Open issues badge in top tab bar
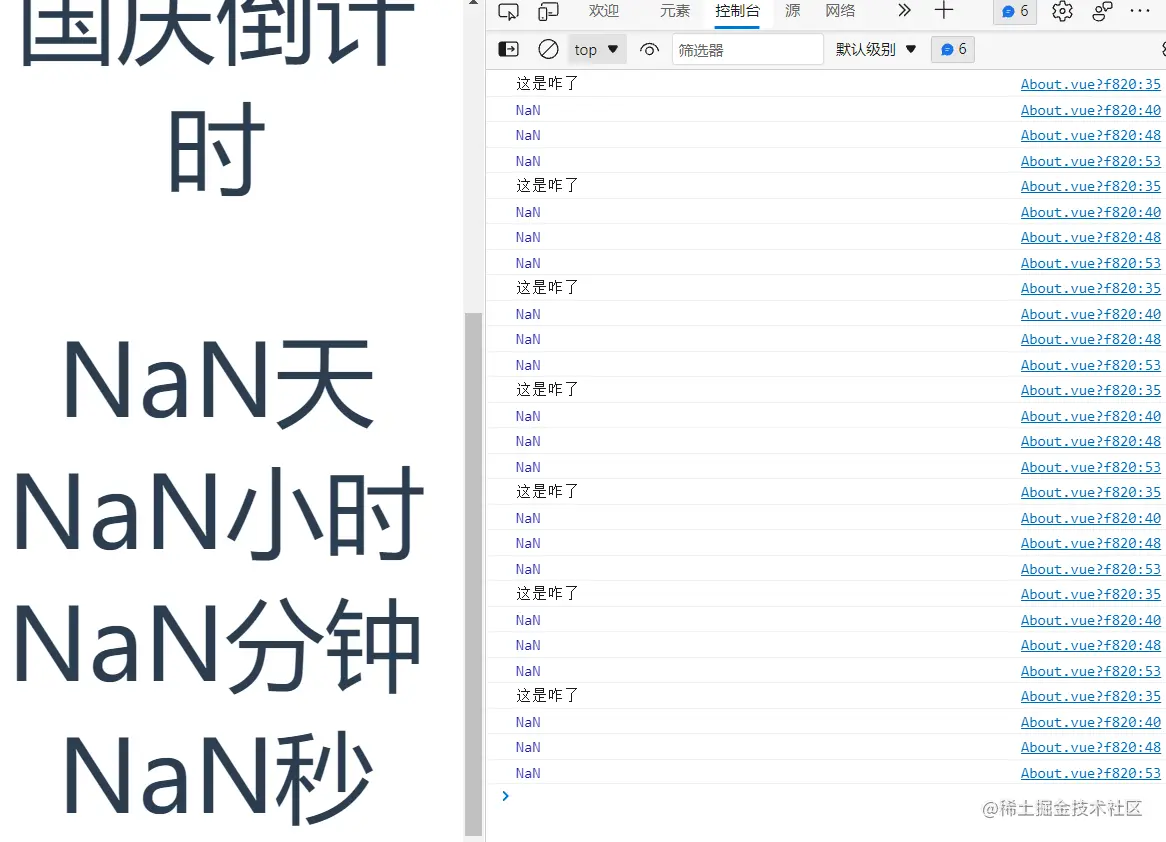This screenshot has height=842, width=1166. coord(1015,11)
